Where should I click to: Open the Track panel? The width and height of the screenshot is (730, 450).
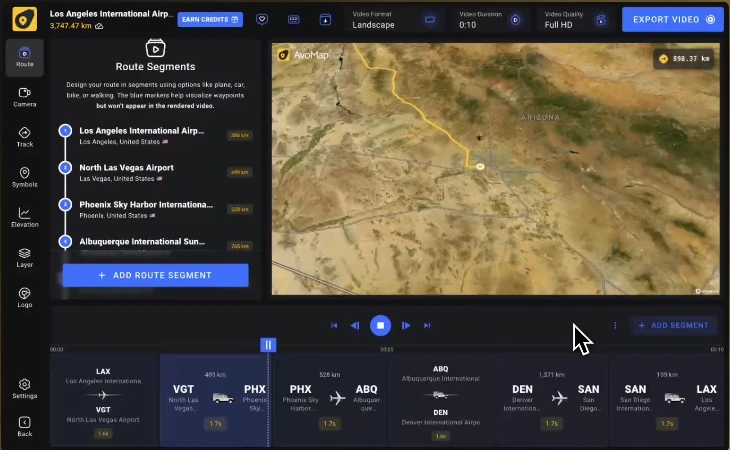click(24, 137)
